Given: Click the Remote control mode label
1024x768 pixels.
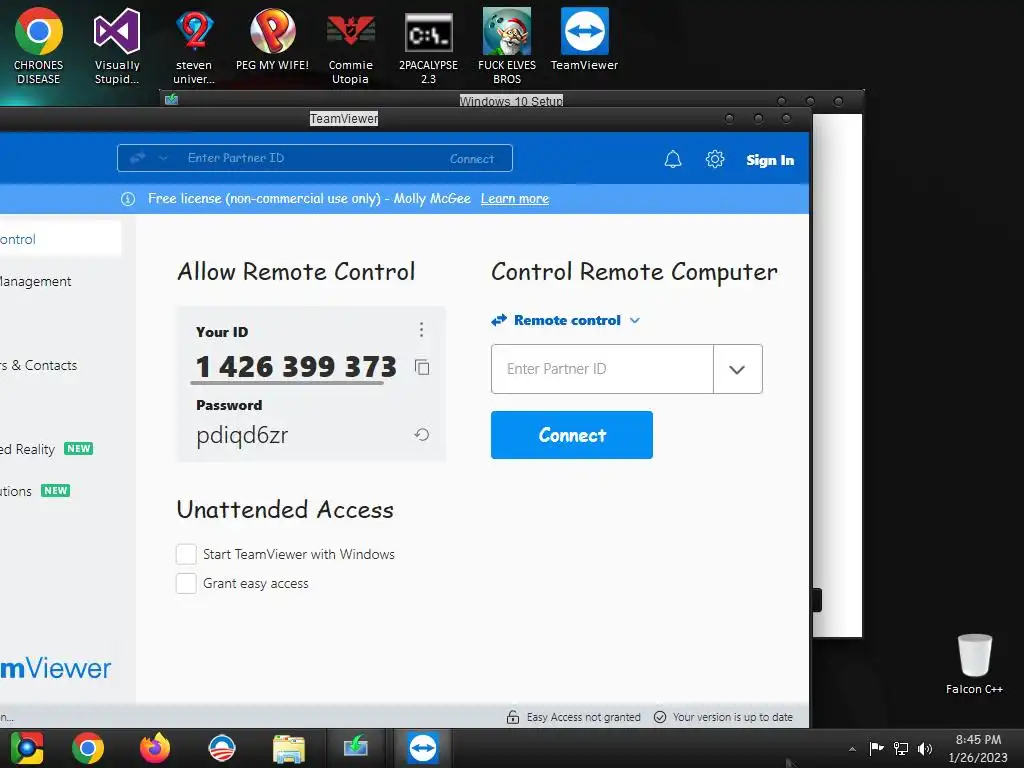Looking at the screenshot, I should (567, 320).
